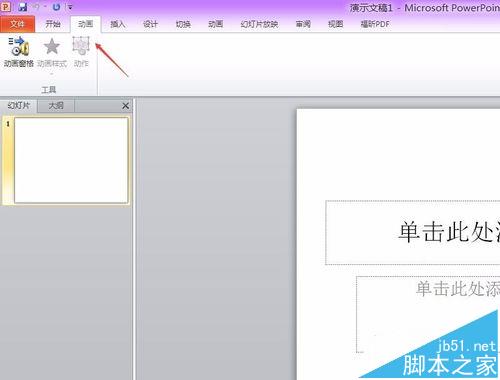Image resolution: width=500 pixels, height=380 pixels.
Task: Switch to the 切换 (Transitions) ribbon tab
Action: click(x=183, y=24)
